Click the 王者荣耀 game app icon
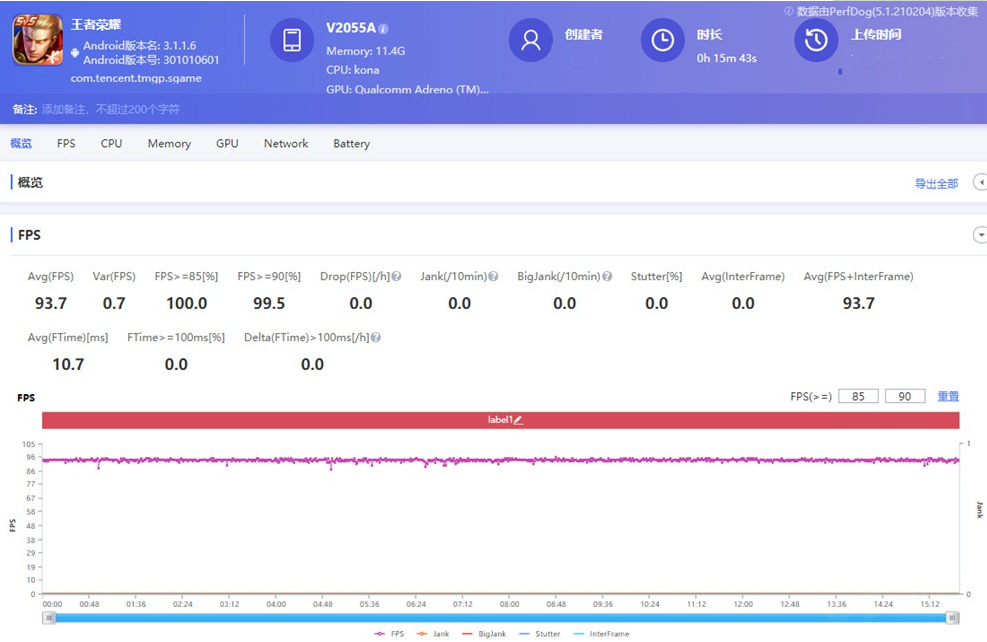Image resolution: width=987 pixels, height=642 pixels. pos(38,40)
